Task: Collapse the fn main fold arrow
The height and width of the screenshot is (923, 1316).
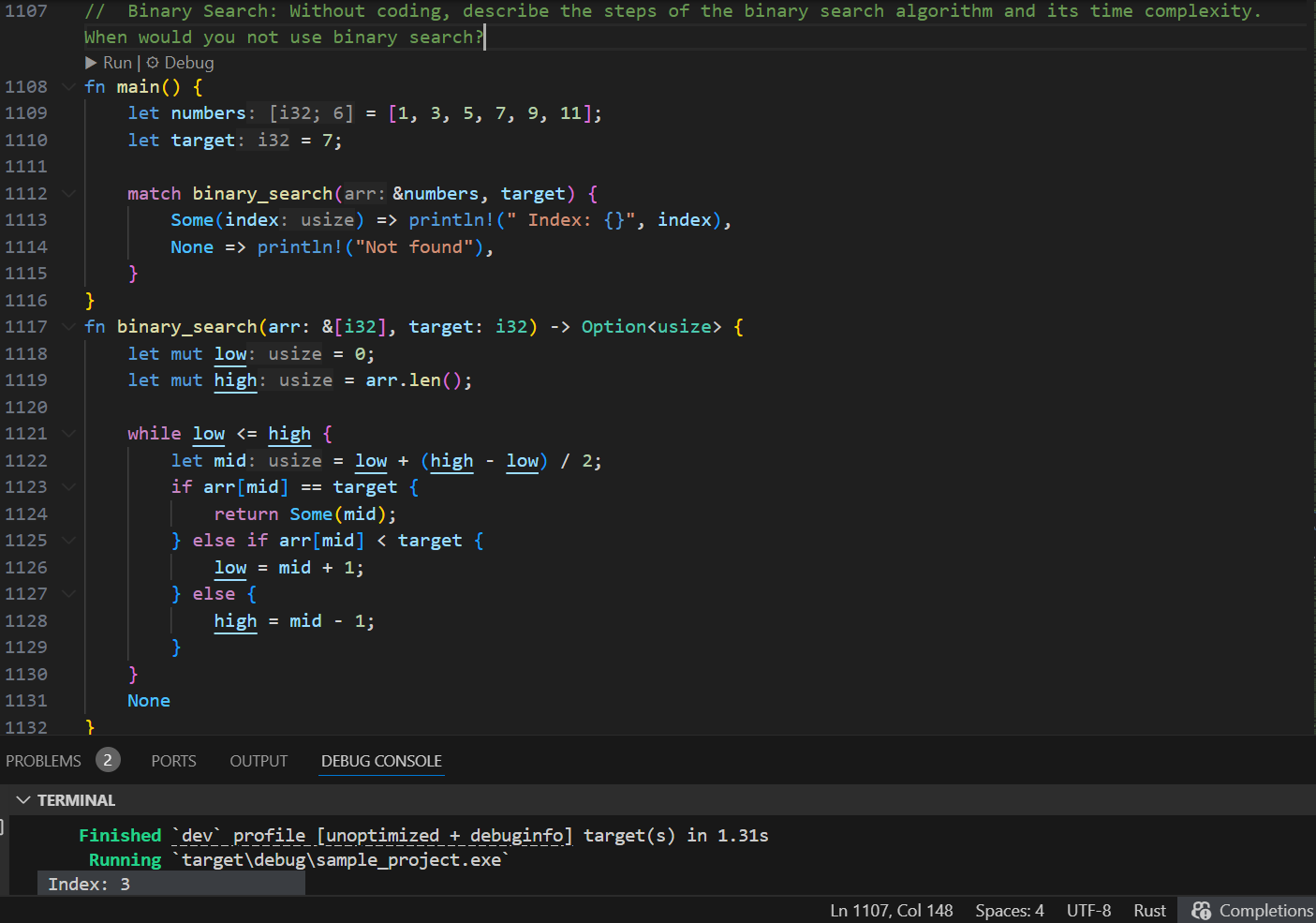Action: tap(68, 87)
